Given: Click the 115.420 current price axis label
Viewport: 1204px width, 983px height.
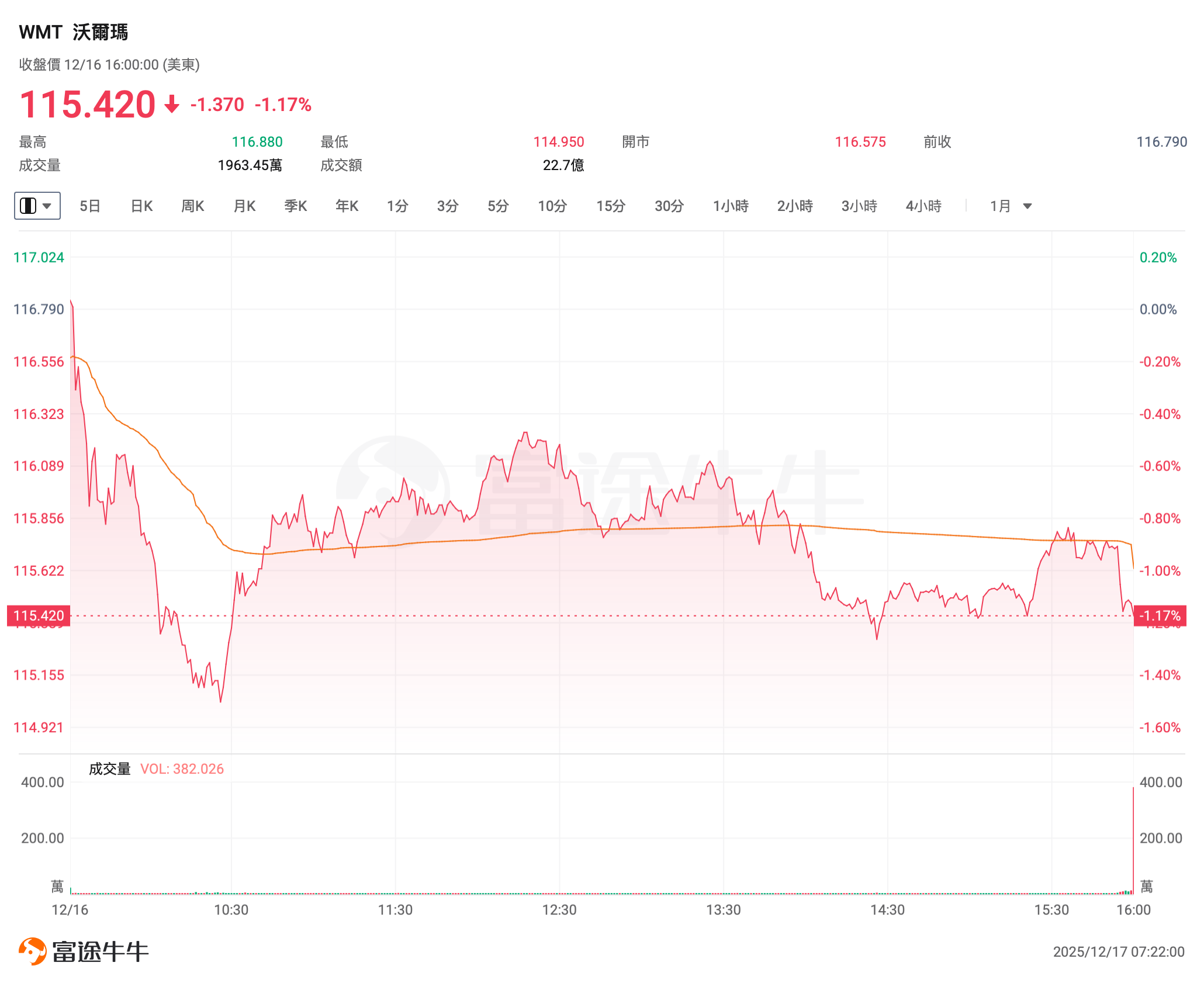Looking at the screenshot, I should point(39,615).
